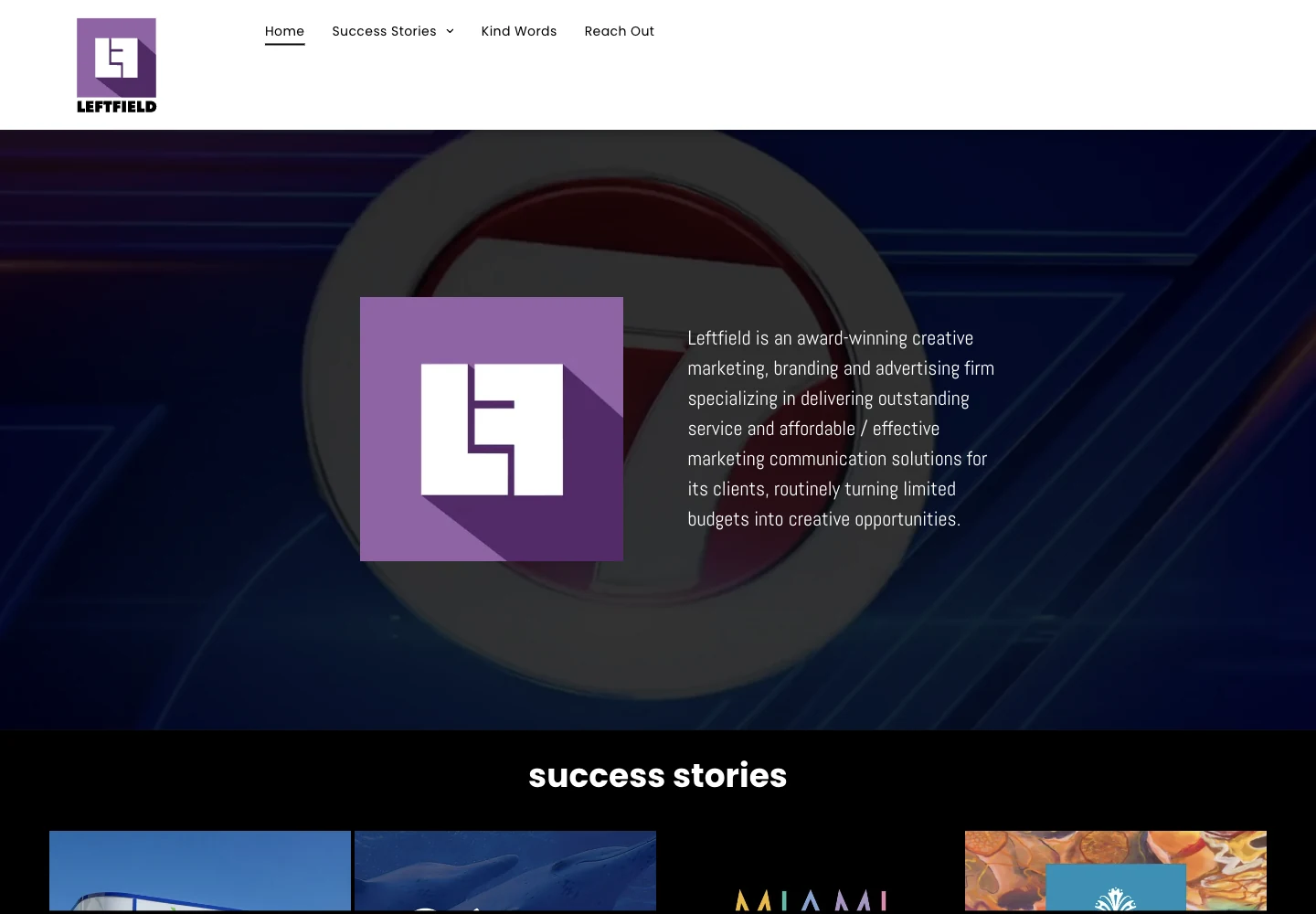Open the Home menu item
The image size is (1316, 914).
(284, 31)
